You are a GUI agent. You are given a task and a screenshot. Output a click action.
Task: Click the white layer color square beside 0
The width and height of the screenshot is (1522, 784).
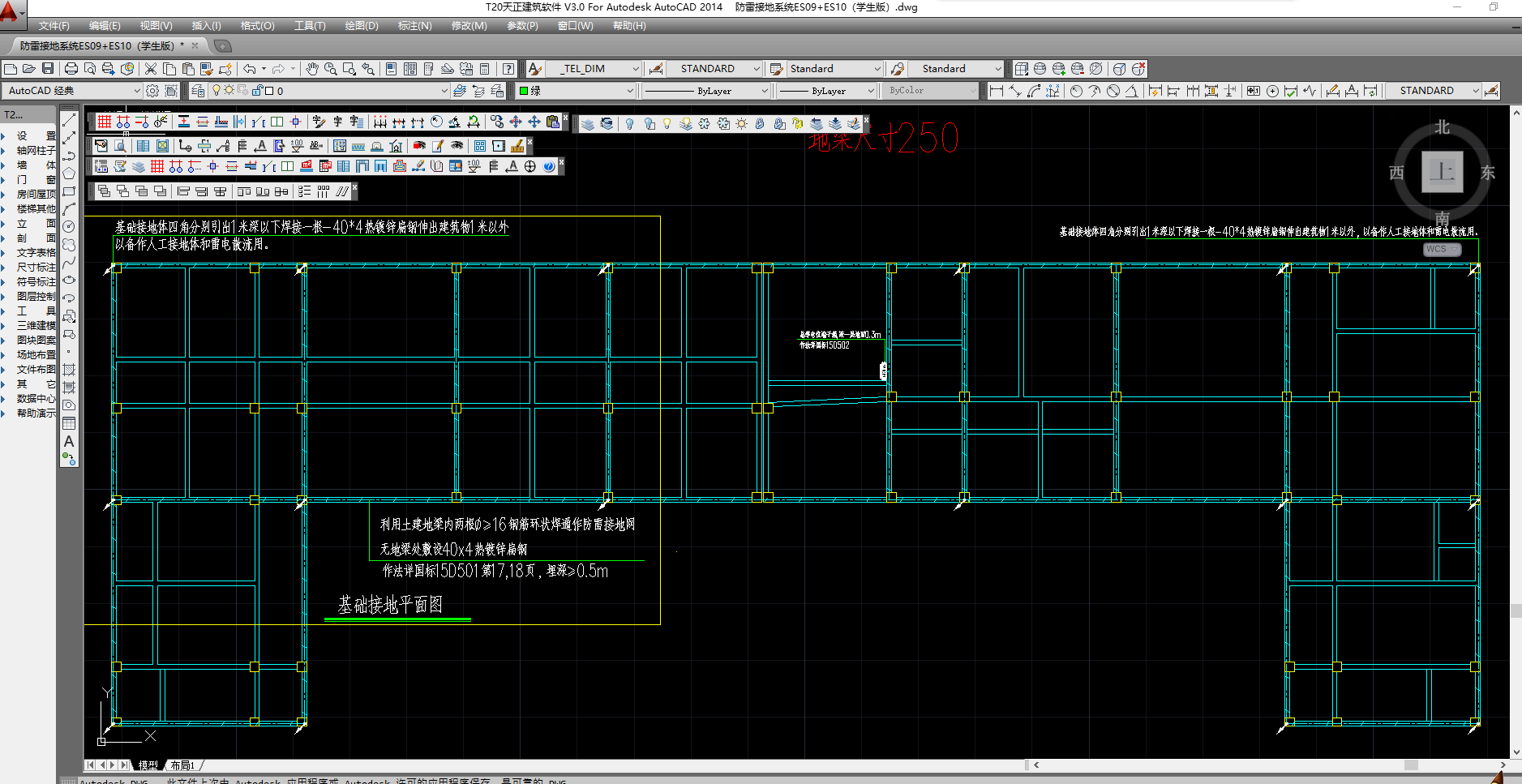(x=269, y=91)
